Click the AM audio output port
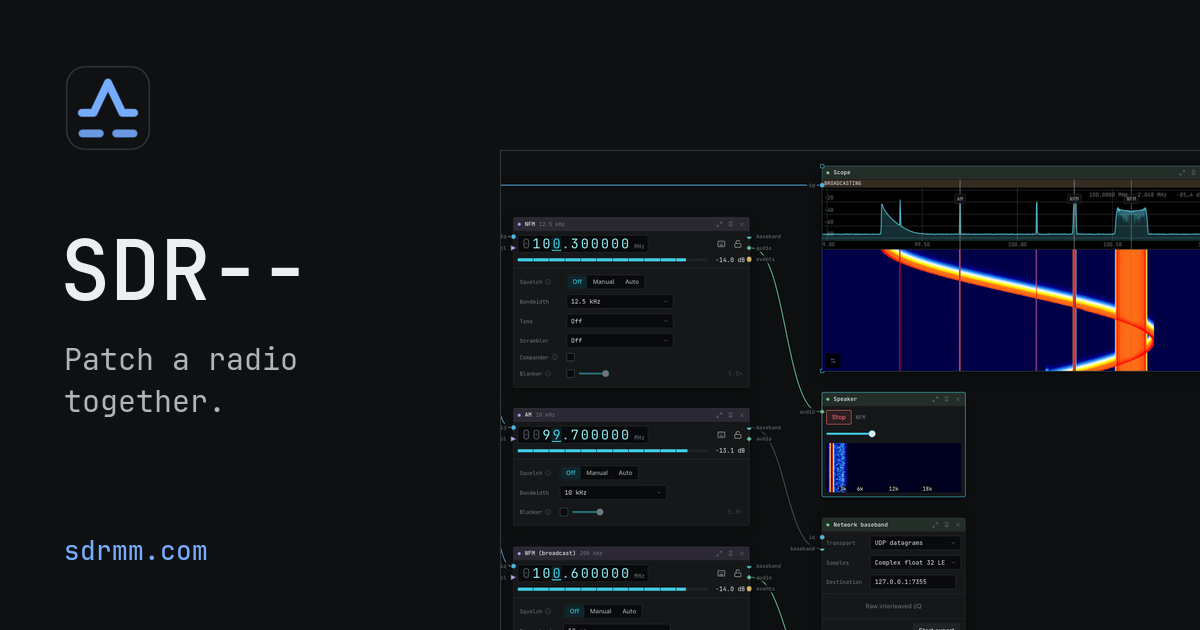The height and width of the screenshot is (630, 1200). 749,439
